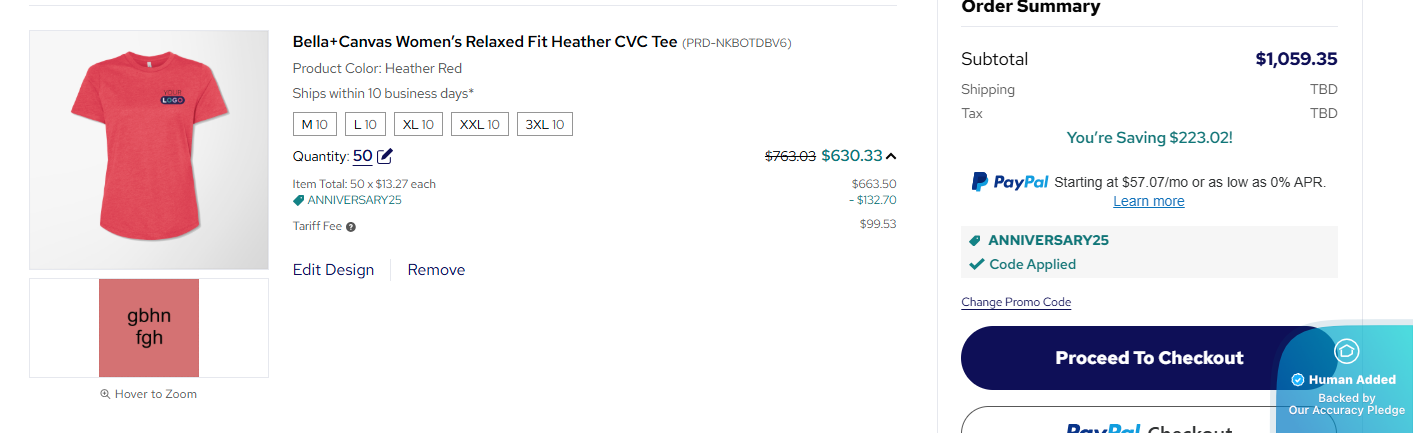Click the Tariff Fee help question icon
This screenshot has height=433, width=1413.
coord(351,227)
